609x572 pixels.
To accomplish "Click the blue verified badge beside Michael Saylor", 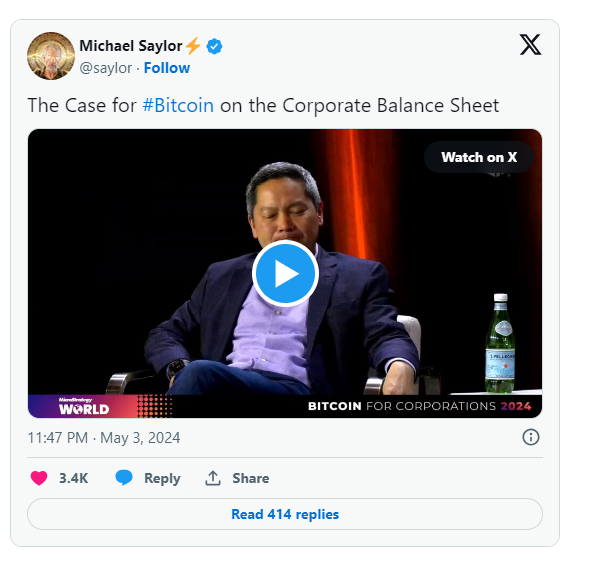I will (214, 47).
